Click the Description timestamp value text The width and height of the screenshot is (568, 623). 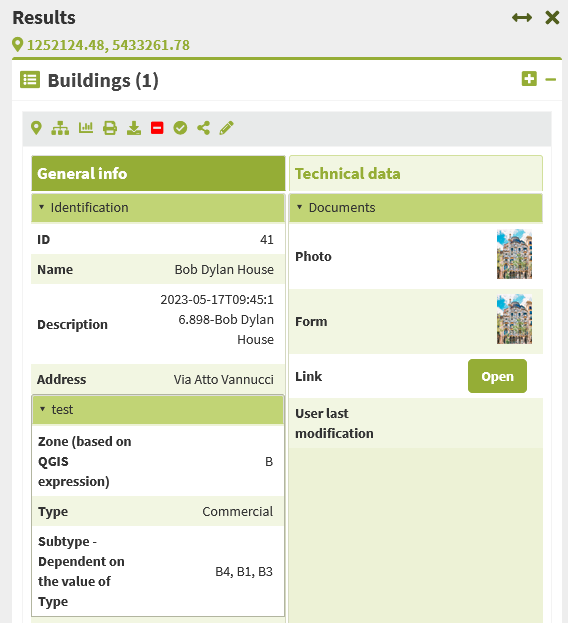217,319
